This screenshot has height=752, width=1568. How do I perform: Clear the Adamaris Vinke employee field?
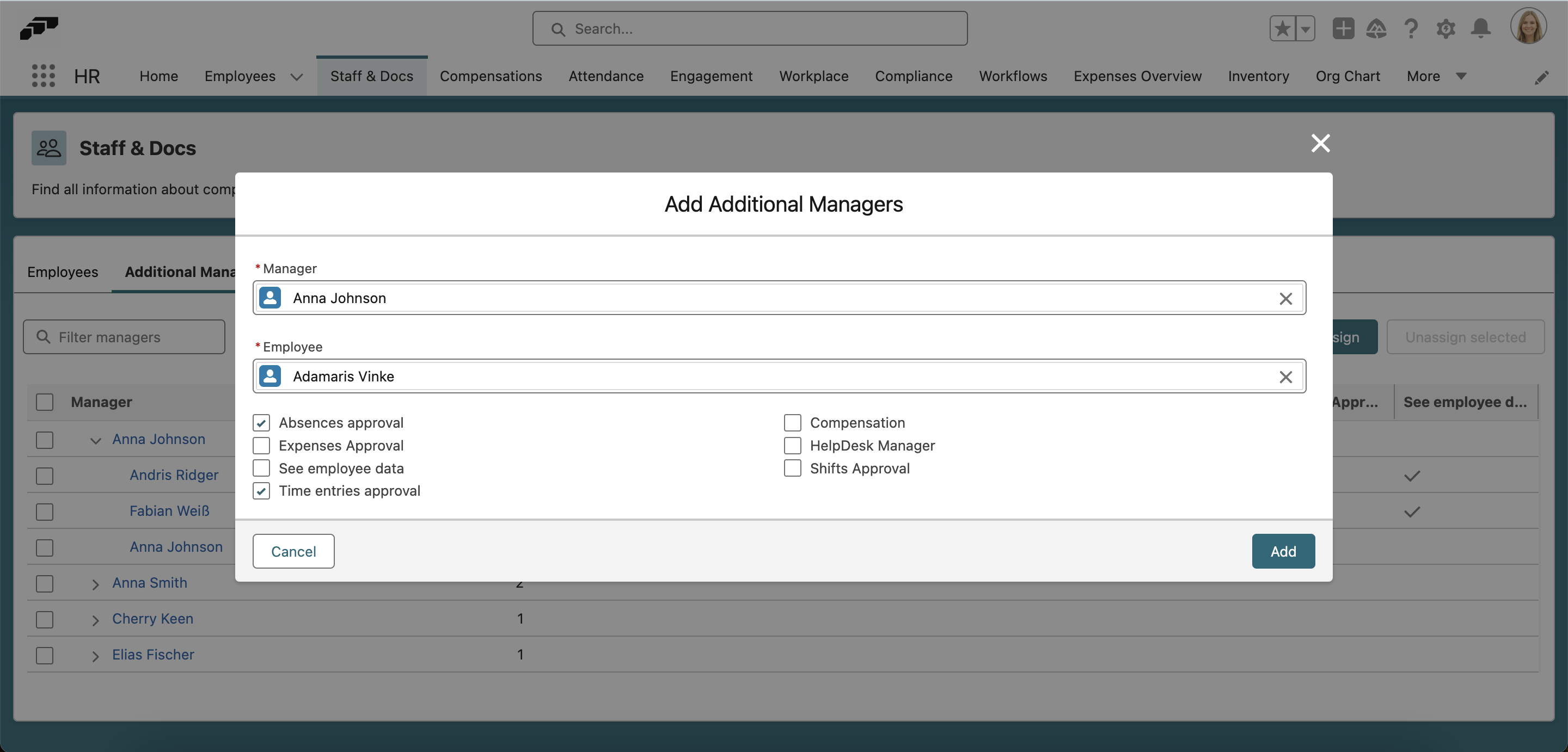1286,377
